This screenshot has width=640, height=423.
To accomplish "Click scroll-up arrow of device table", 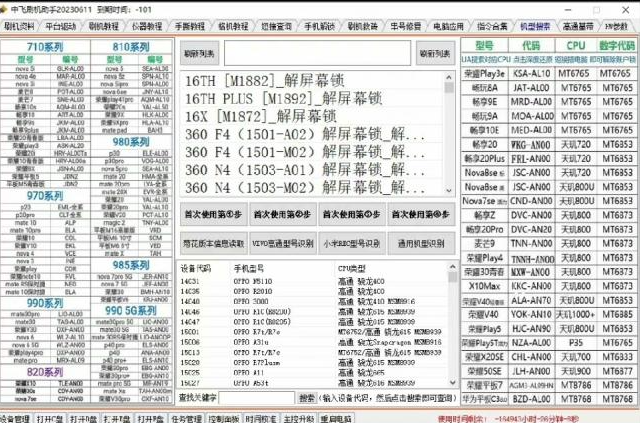I will [x=452, y=267].
